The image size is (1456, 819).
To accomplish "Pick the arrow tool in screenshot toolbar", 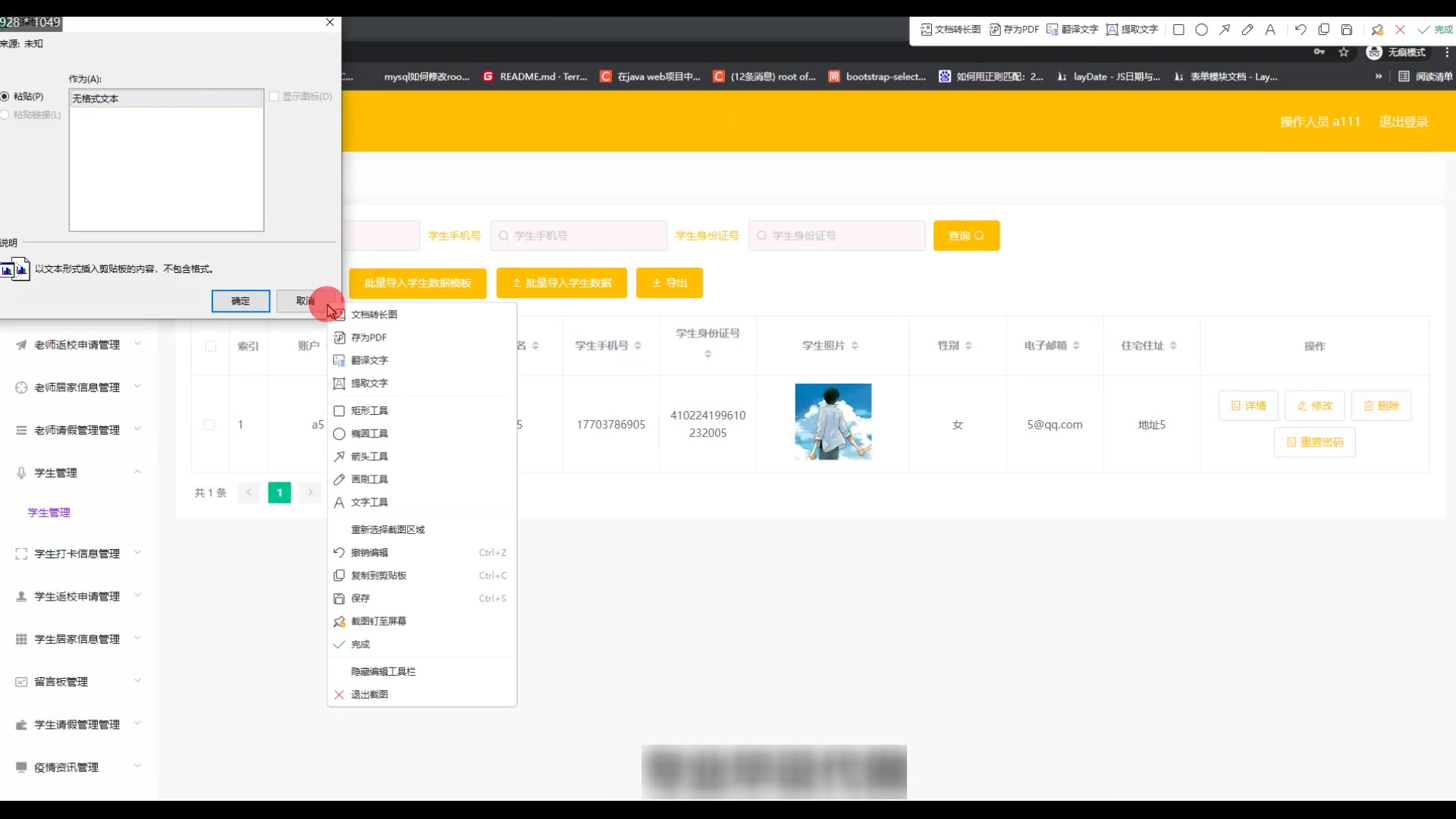I will click(1224, 30).
